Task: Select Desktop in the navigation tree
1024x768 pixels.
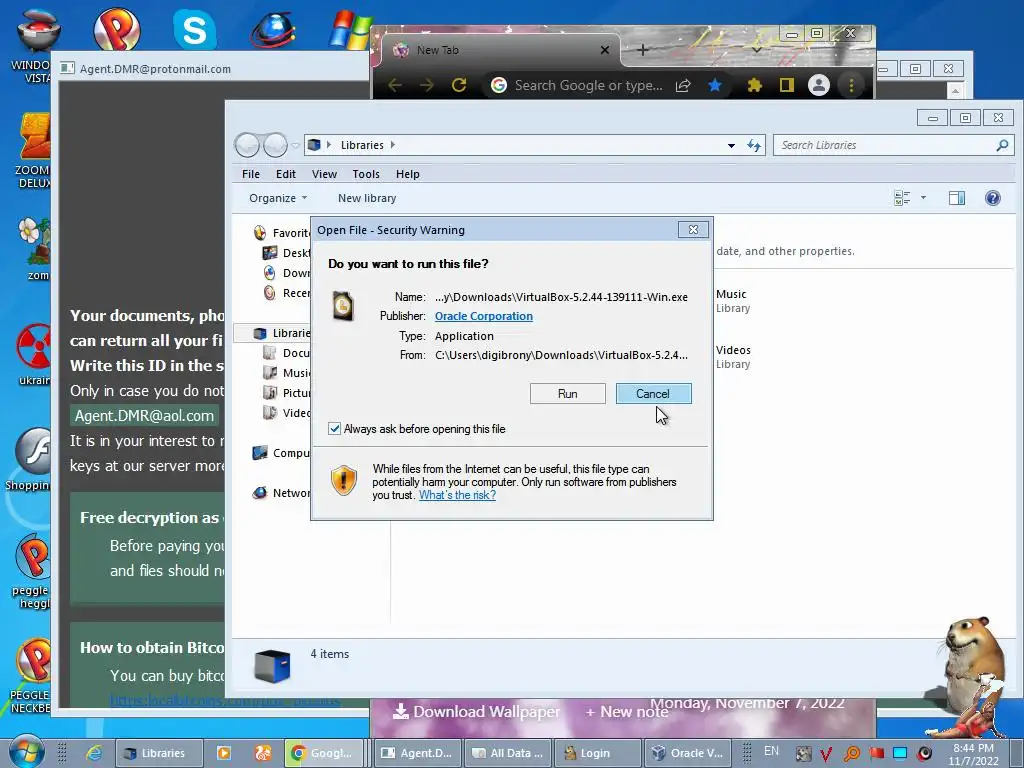Action: click(x=287, y=253)
